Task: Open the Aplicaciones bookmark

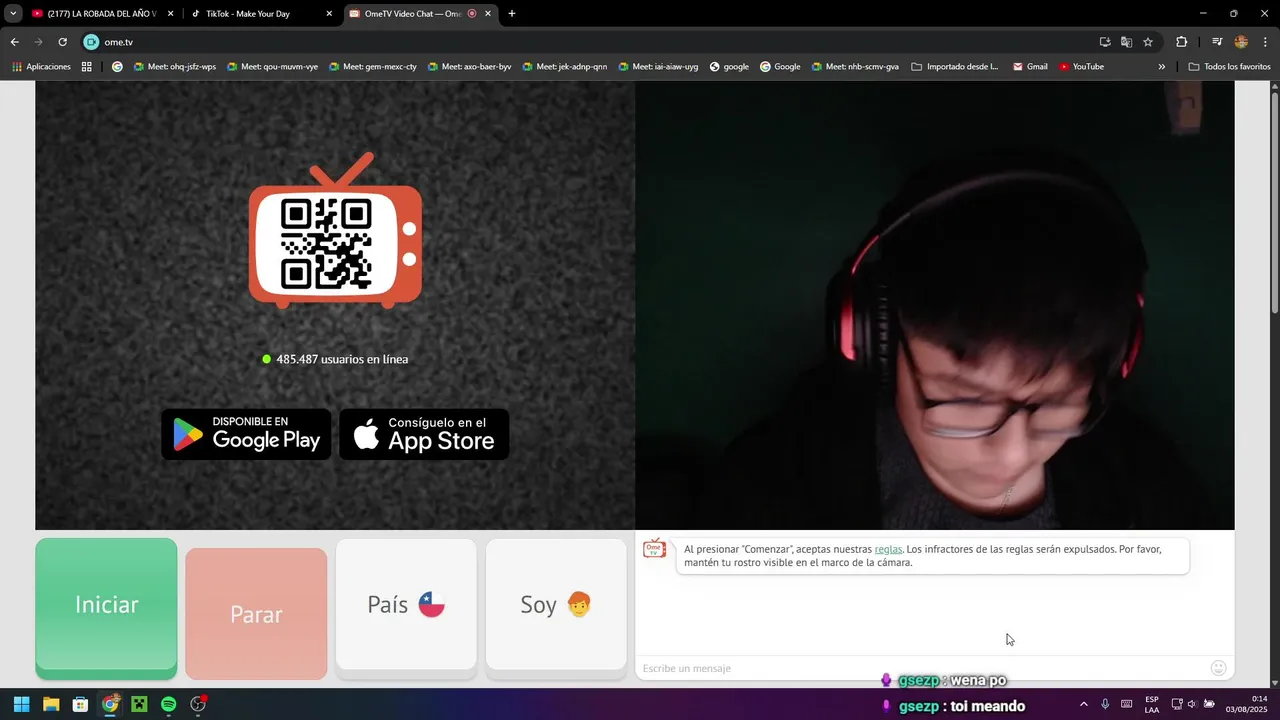Action: pos(41,67)
